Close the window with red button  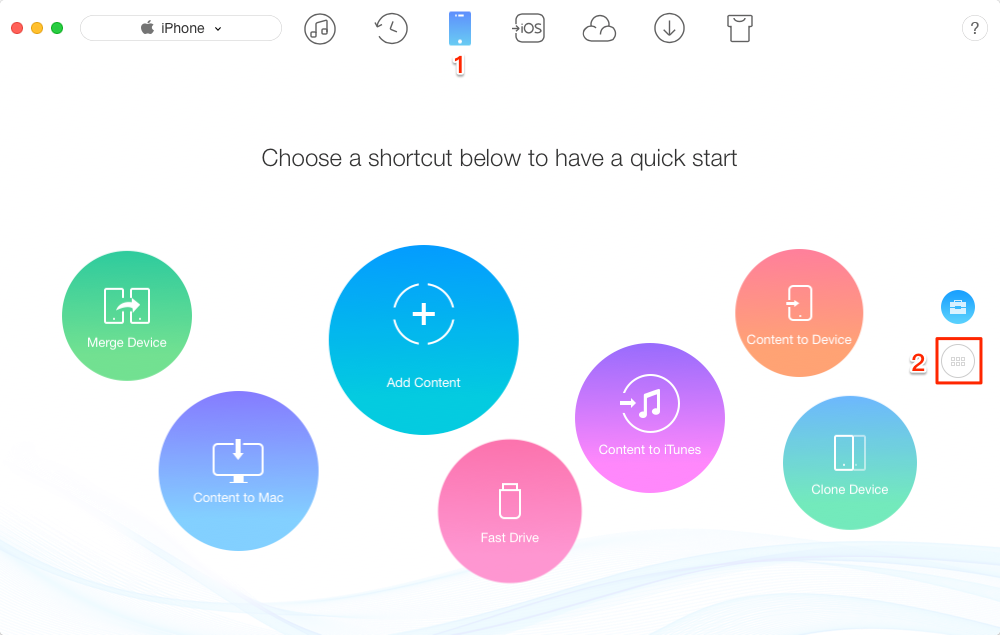[17, 28]
